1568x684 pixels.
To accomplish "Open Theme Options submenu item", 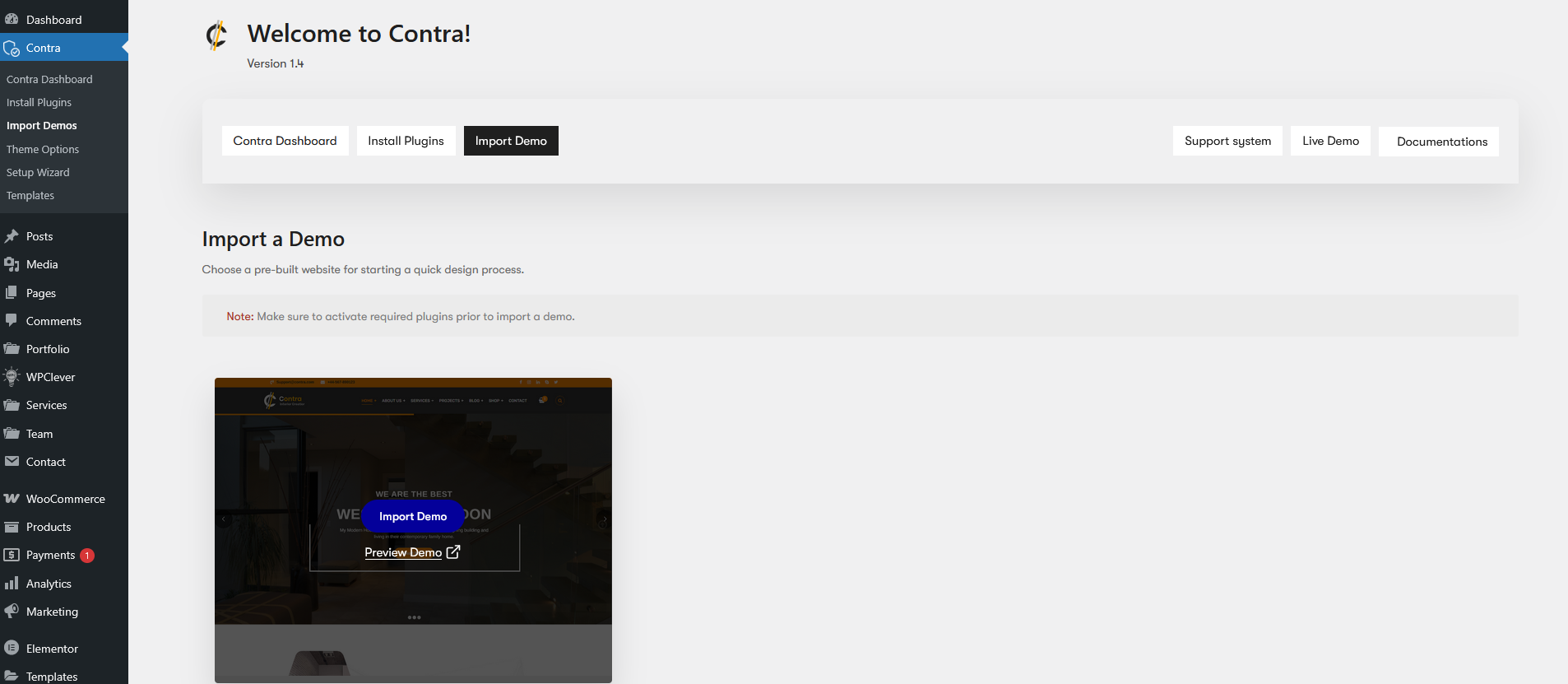I will tap(43, 149).
